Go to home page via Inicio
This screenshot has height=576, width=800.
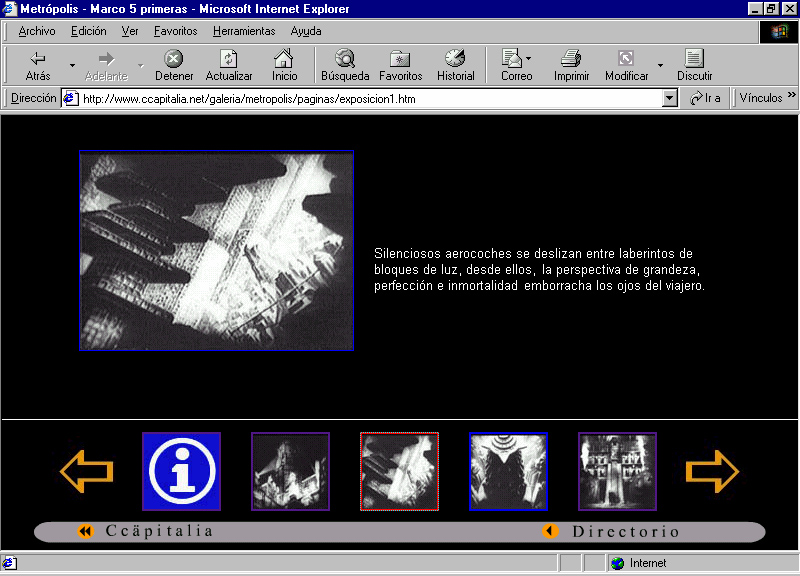pos(284,65)
